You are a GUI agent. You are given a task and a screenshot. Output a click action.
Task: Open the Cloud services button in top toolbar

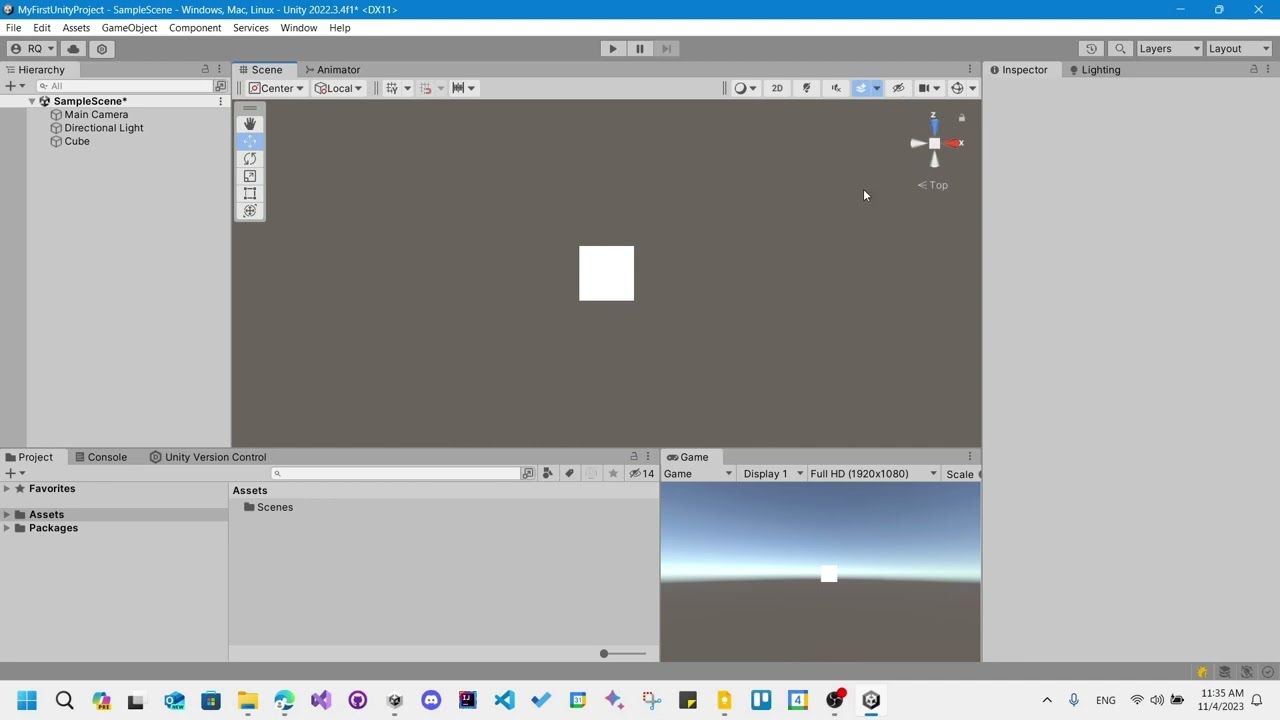(73, 49)
